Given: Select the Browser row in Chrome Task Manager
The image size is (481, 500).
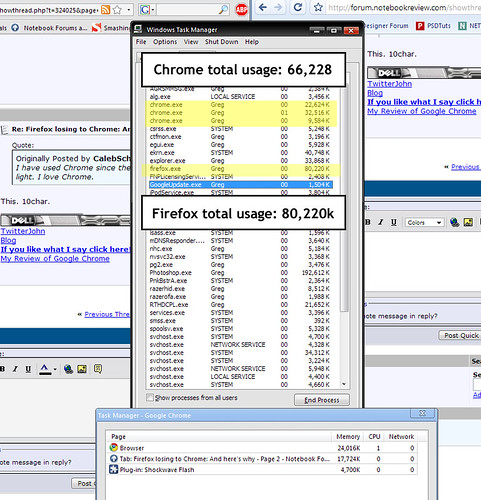Looking at the screenshot, I should coord(263,448).
